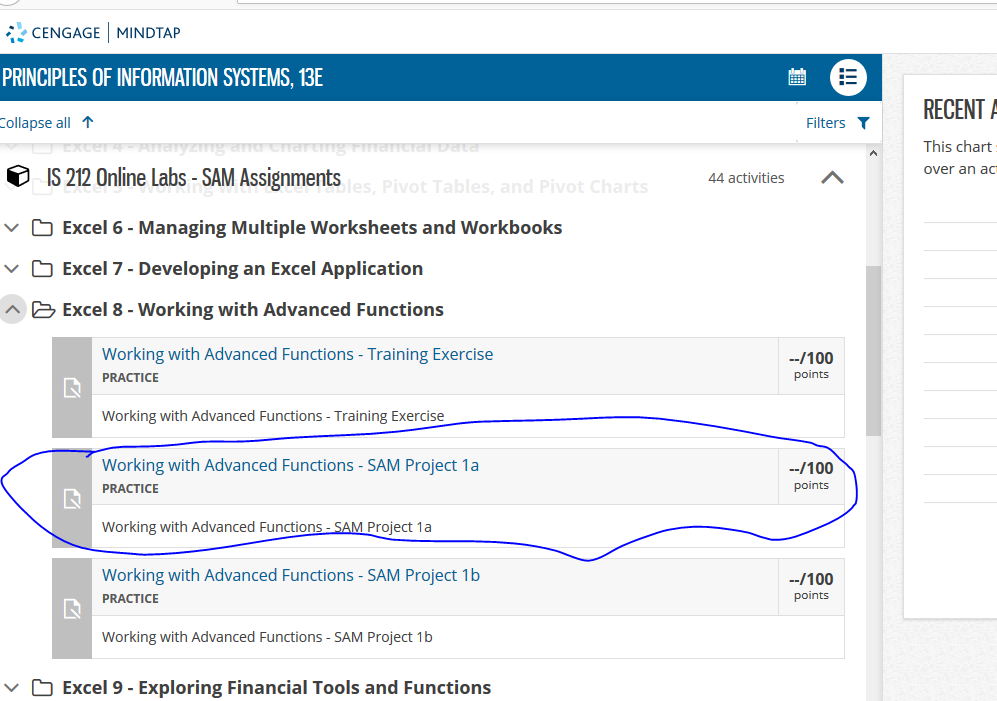Open the calendar view icon
997x701 pixels.
pyautogui.click(x=797, y=77)
